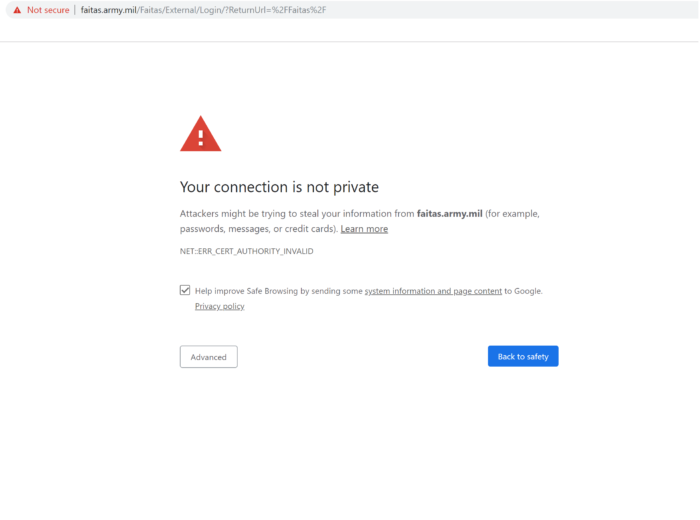Click the Your connection is not private heading

(279, 187)
